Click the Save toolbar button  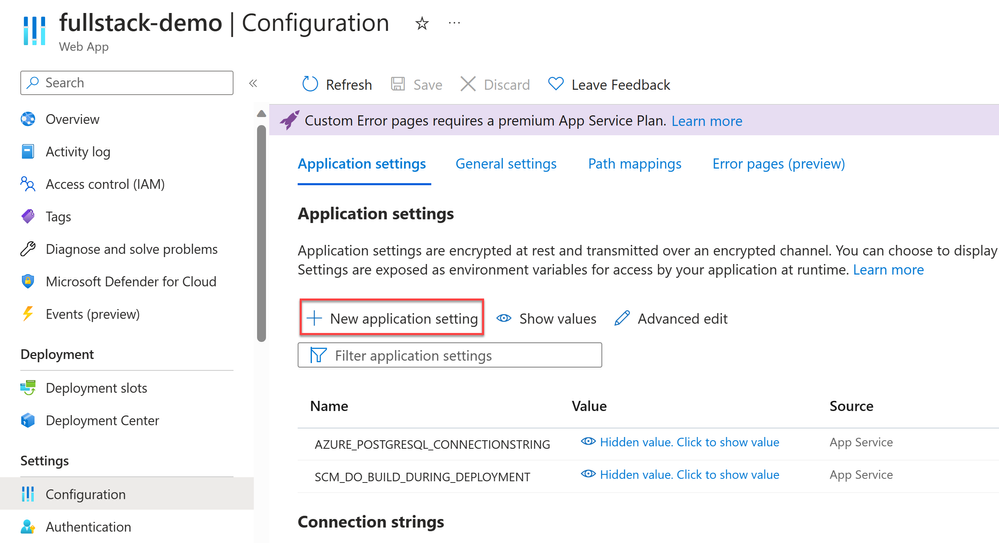pos(416,85)
